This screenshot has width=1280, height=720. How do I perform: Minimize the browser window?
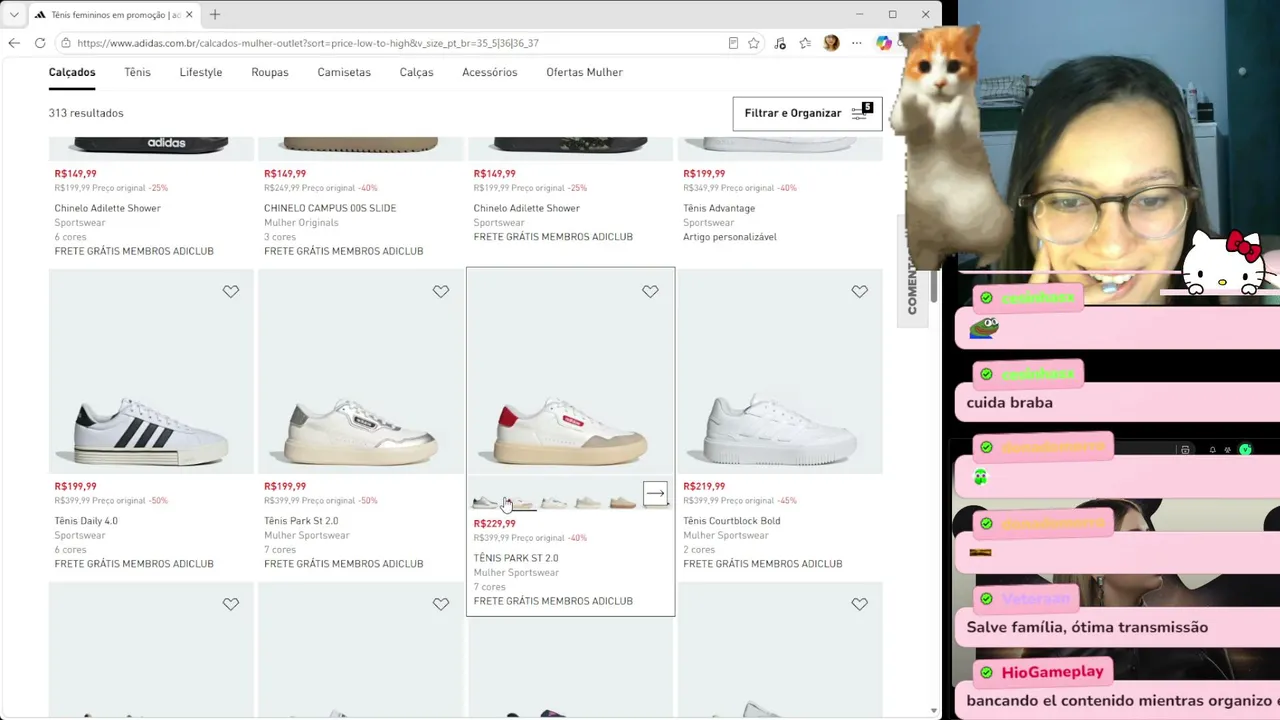pos(859,14)
